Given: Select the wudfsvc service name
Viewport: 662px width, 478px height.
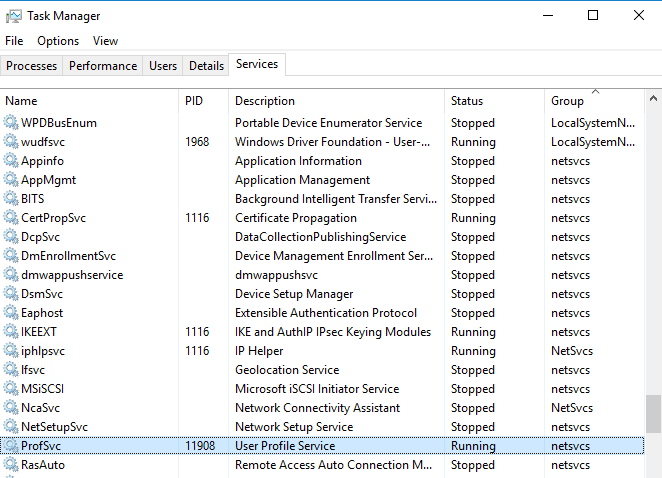Looking at the screenshot, I should click(43, 142).
